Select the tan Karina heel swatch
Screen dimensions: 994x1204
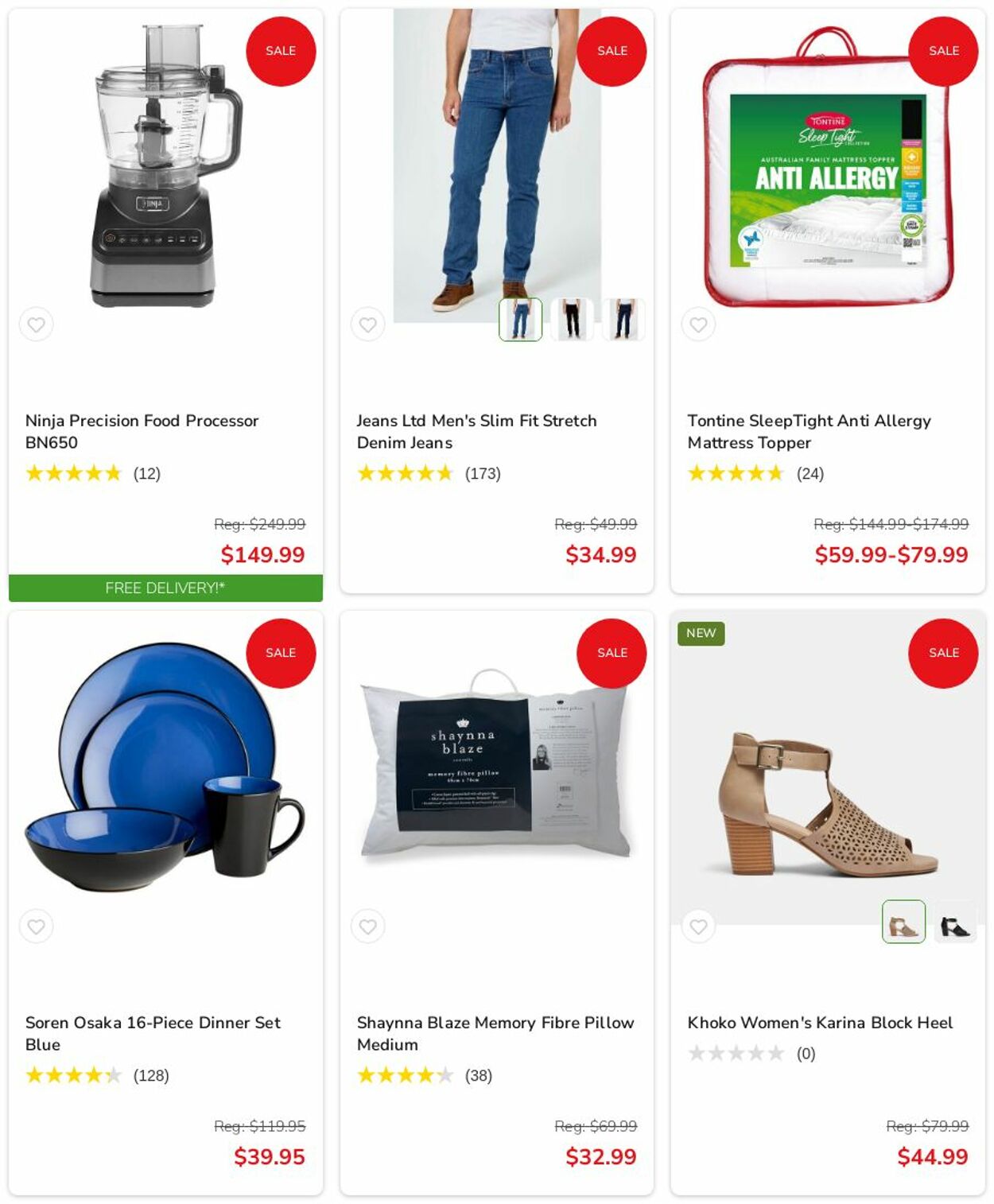point(903,922)
